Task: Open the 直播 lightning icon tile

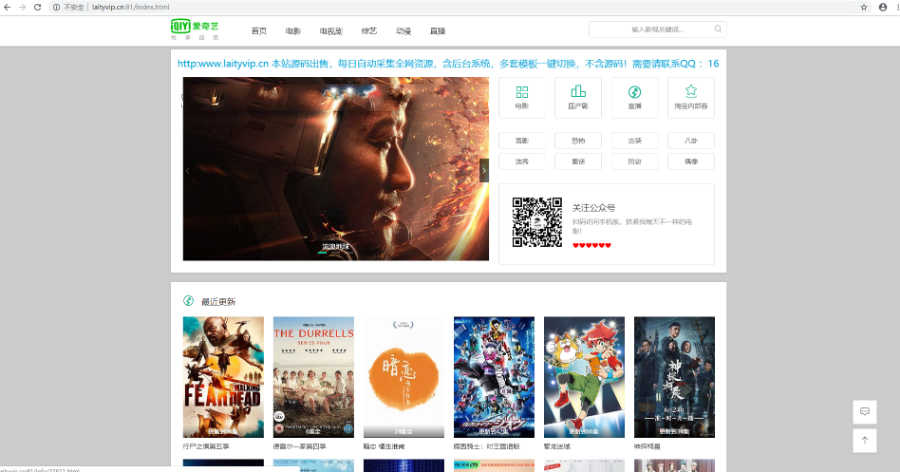Action: (x=634, y=98)
